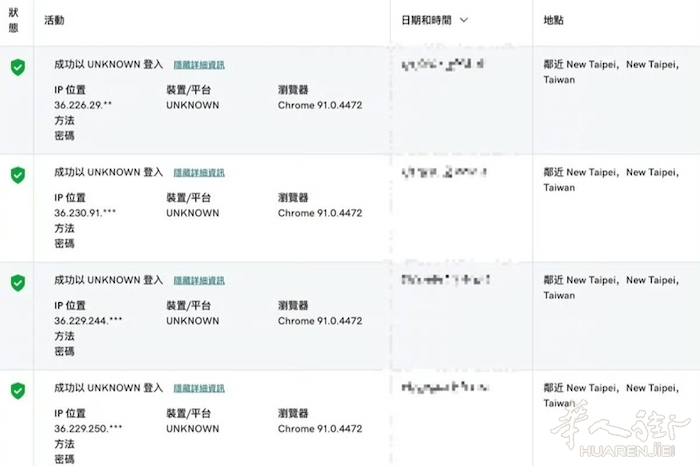Click the 狀態 column header
Screen dimensions: 700x466
(x=14, y=20)
